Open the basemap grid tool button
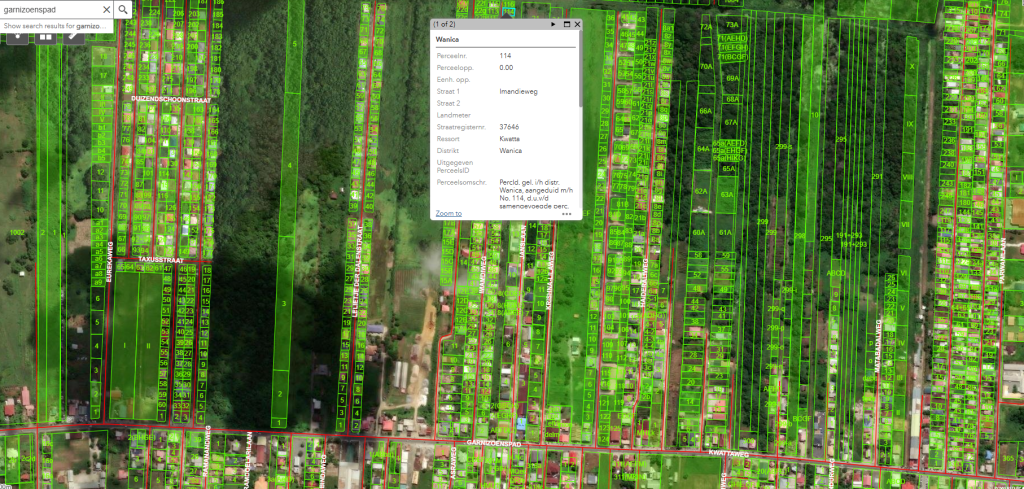 [x=45, y=36]
